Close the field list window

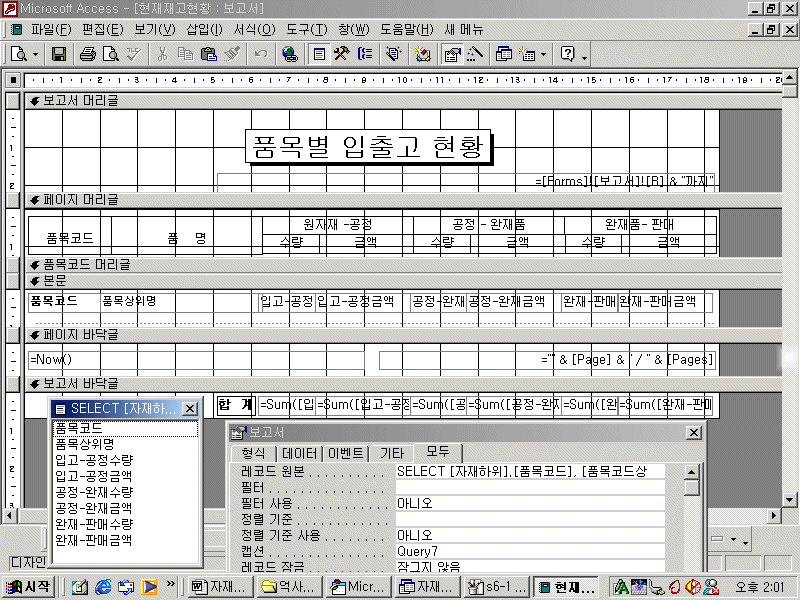[x=190, y=409]
